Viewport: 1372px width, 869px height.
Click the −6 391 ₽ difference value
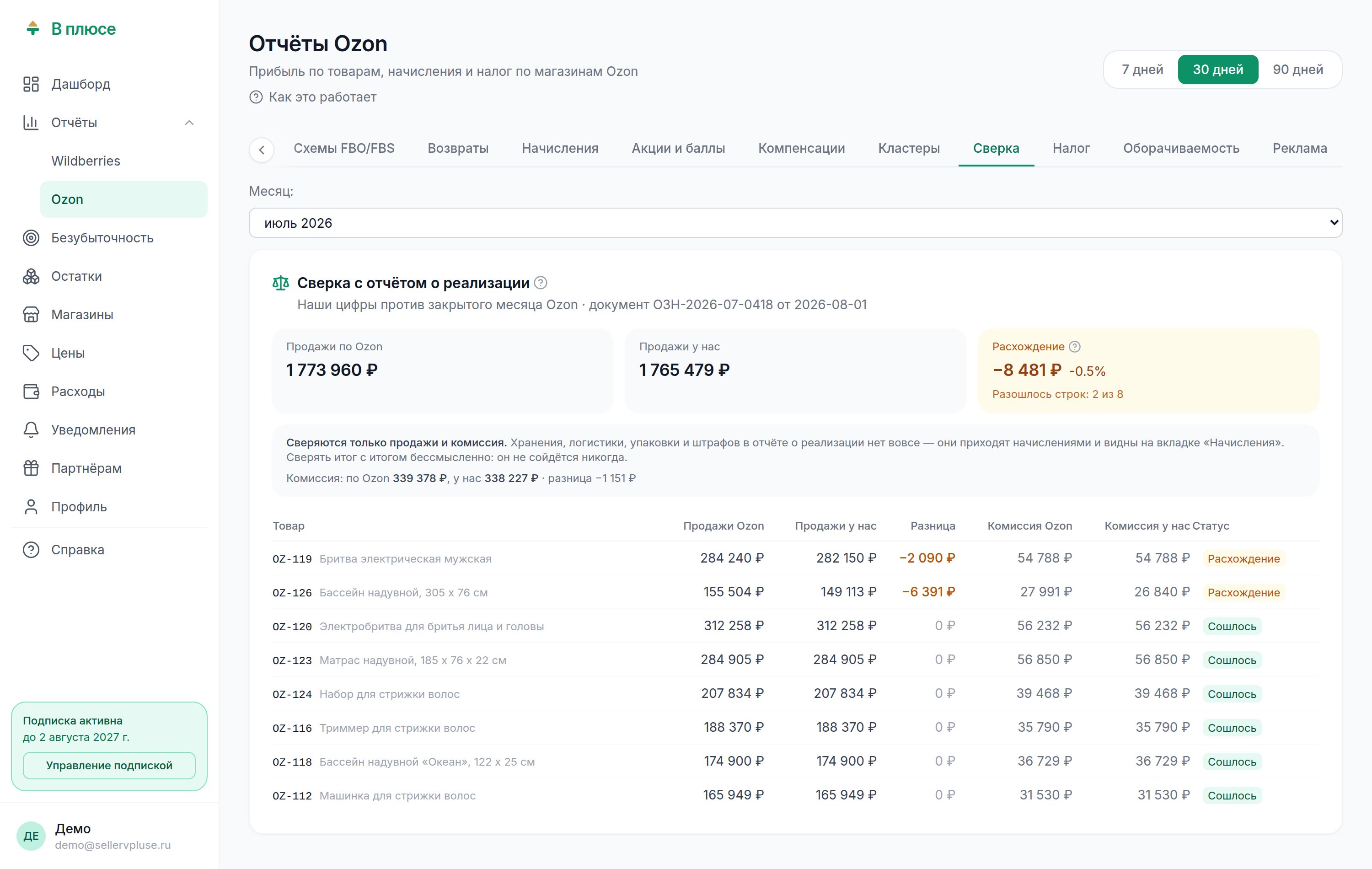pyautogui.click(x=928, y=592)
